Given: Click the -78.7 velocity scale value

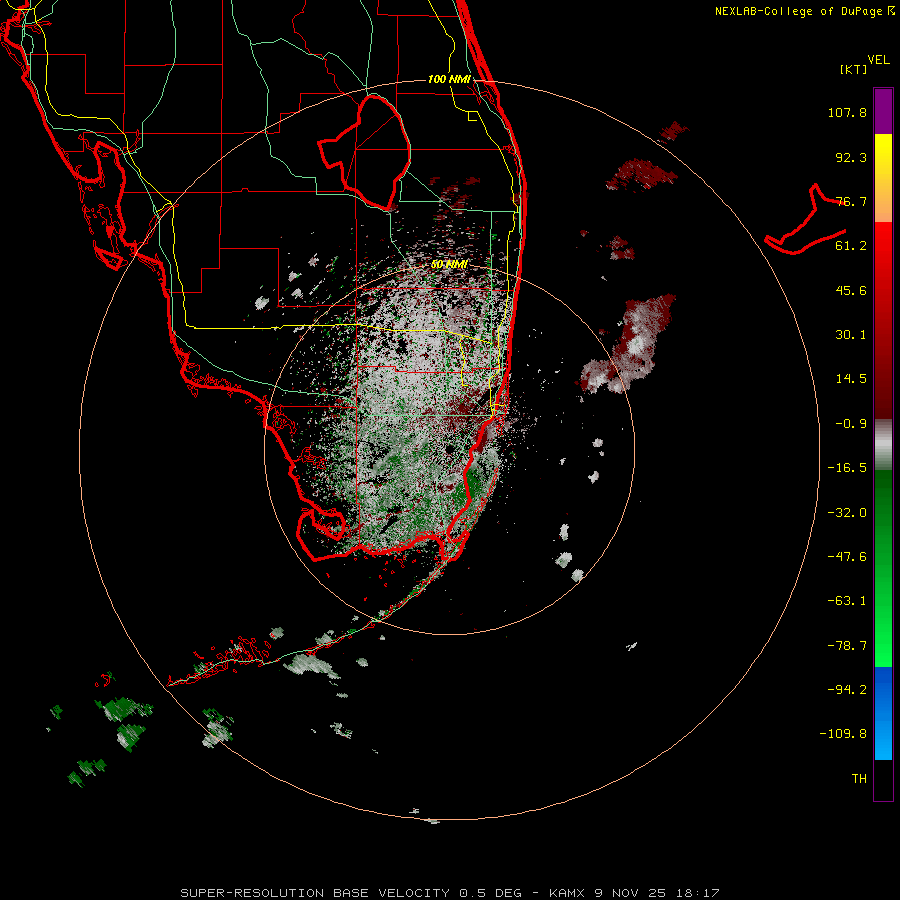Looking at the screenshot, I should pyautogui.click(x=847, y=646).
